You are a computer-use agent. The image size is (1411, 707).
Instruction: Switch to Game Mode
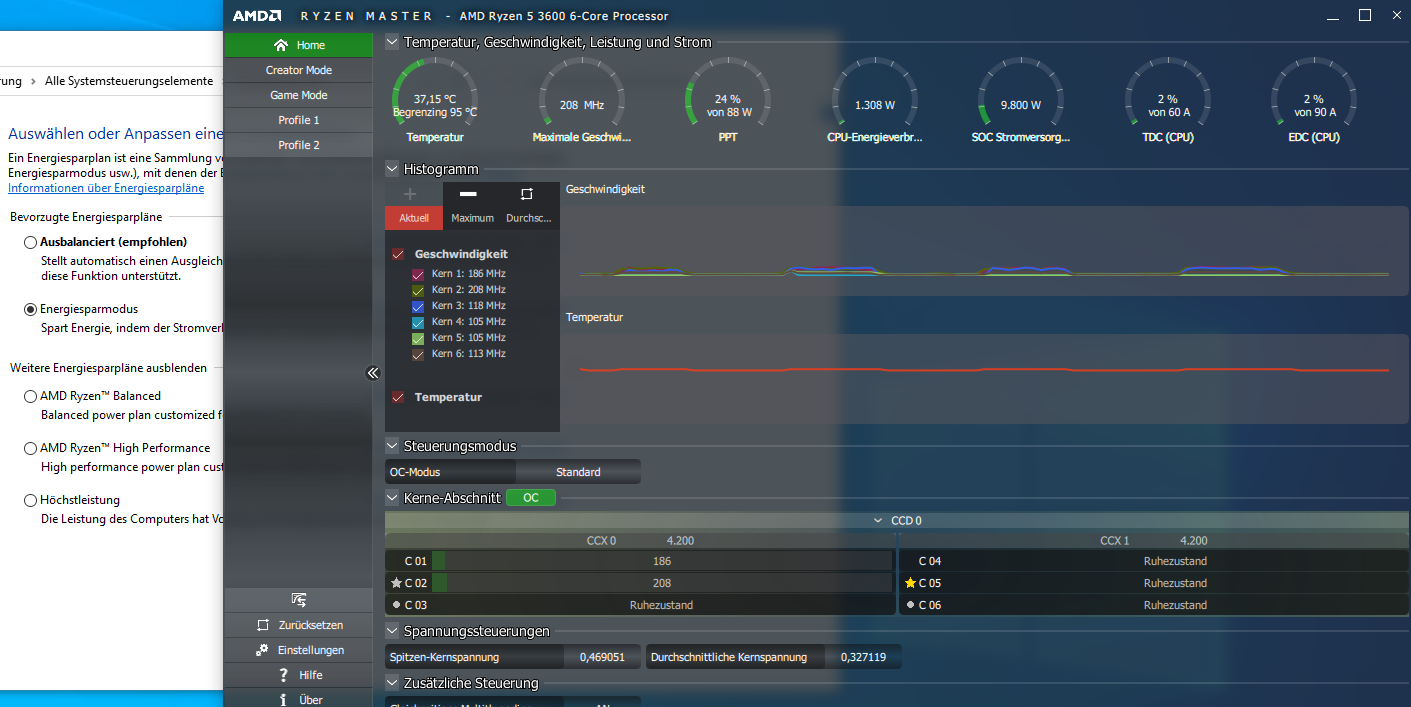[x=298, y=95]
